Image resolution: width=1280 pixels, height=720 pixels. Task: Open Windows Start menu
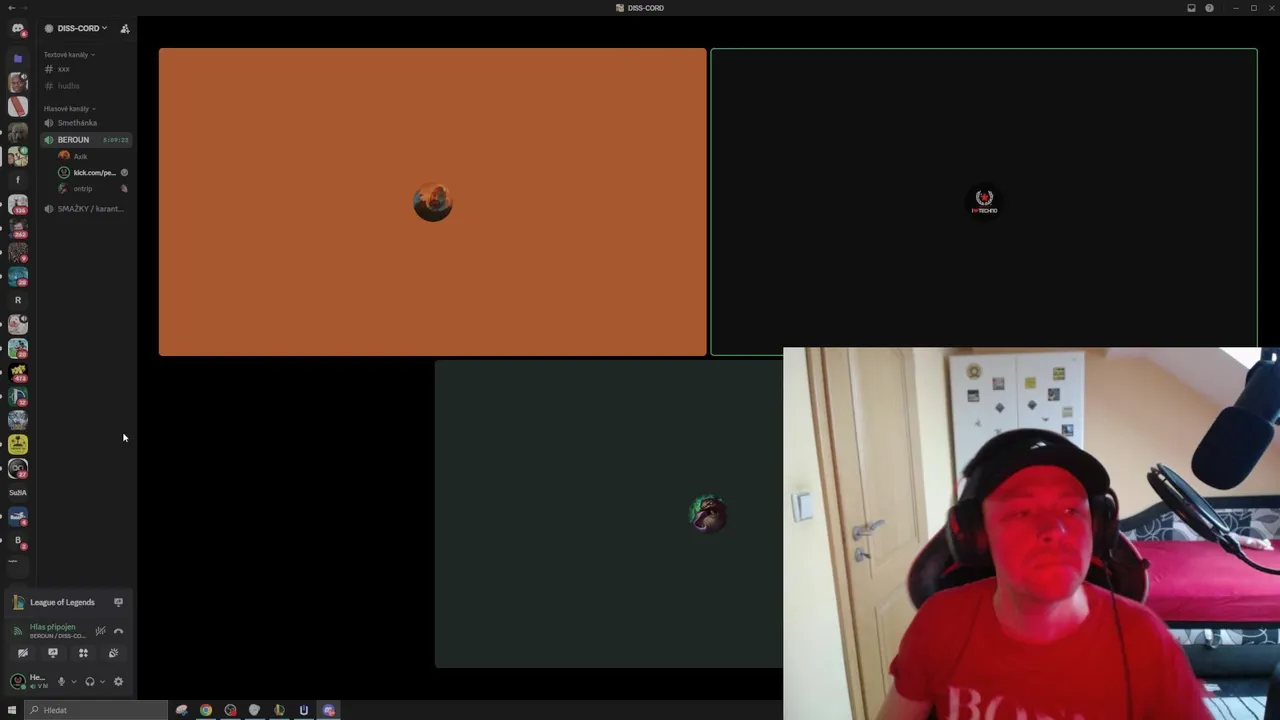12,710
